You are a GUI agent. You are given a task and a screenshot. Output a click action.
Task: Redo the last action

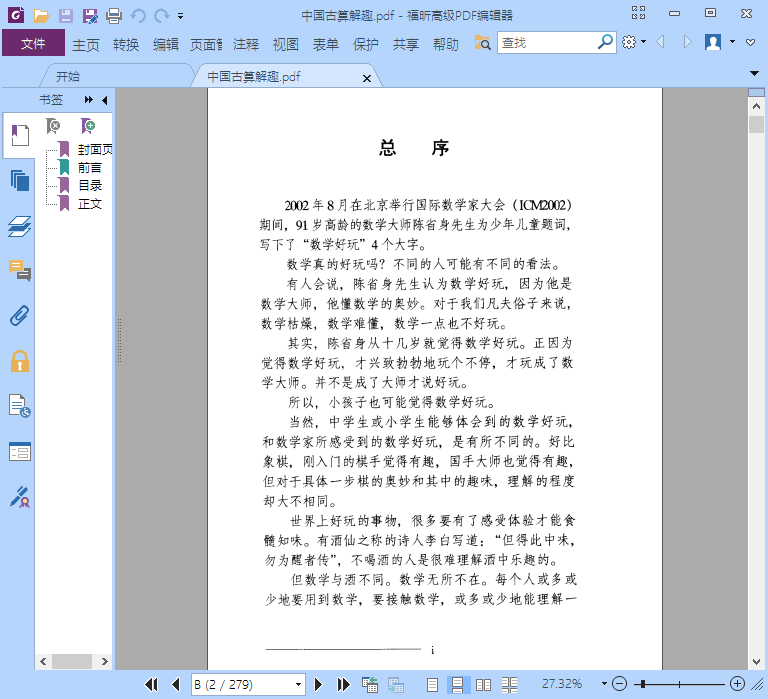pyautogui.click(x=162, y=16)
